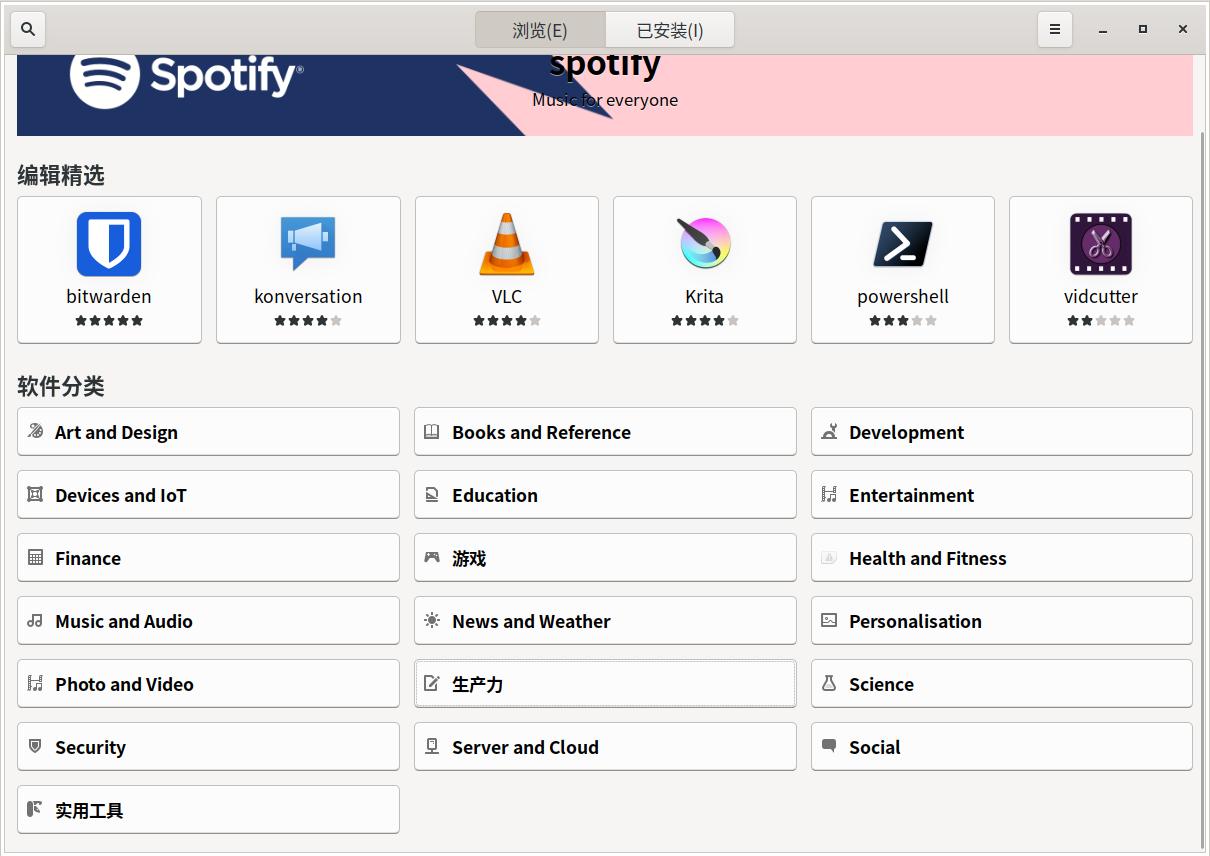Click the Education category icon
The width and height of the screenshot is (1210, 856).
pos(432,495)
